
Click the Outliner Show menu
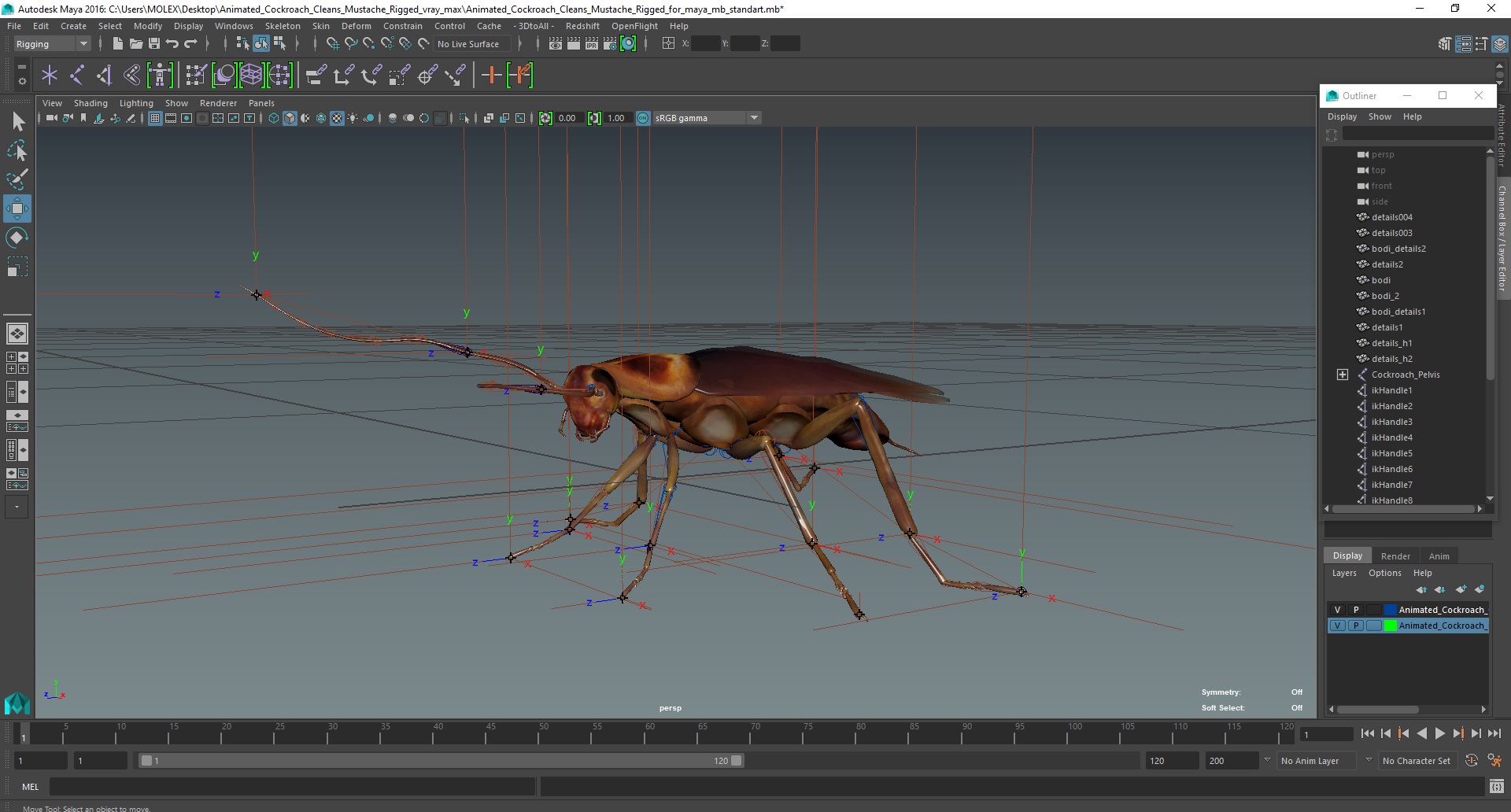(x=1380, y=116)
